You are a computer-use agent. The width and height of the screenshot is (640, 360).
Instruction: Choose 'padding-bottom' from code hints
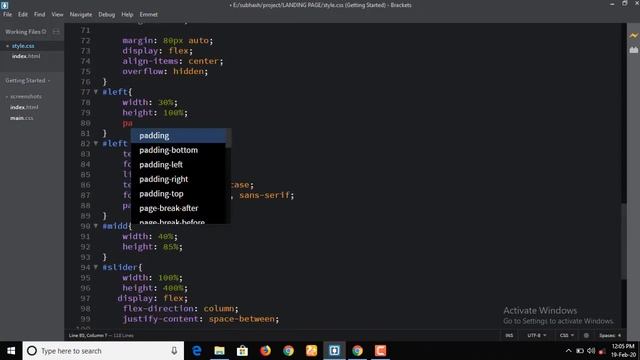tap(178, 150)
